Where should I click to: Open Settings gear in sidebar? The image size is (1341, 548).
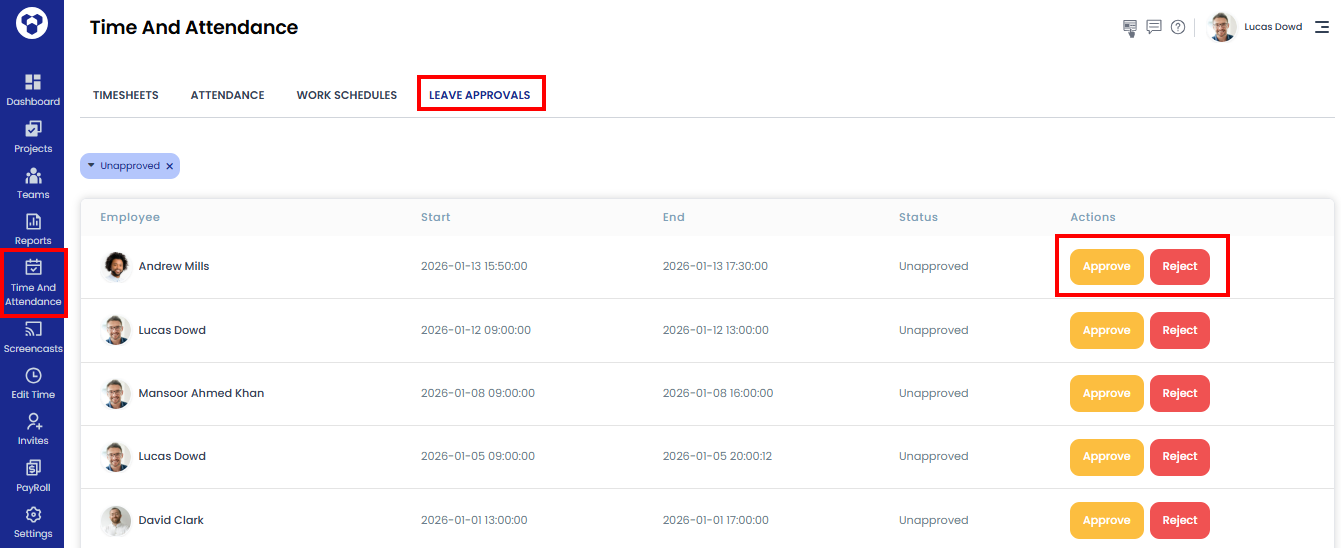point(33,515)
